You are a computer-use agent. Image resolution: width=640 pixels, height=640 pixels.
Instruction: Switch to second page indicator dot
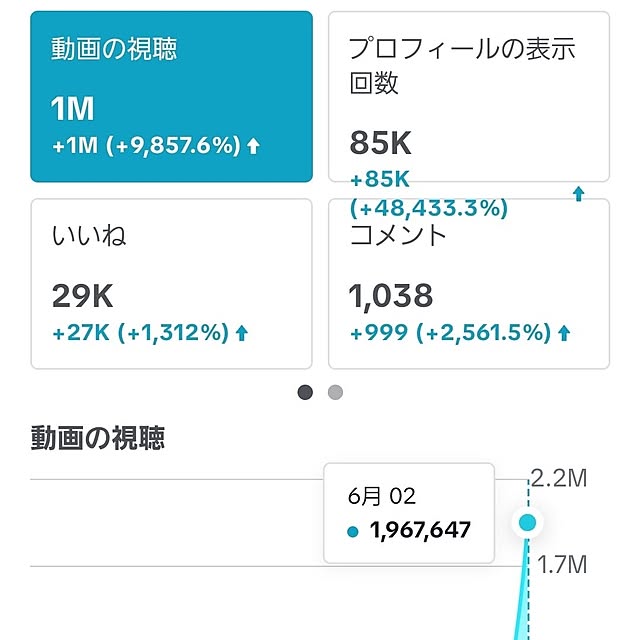[336, 392]
